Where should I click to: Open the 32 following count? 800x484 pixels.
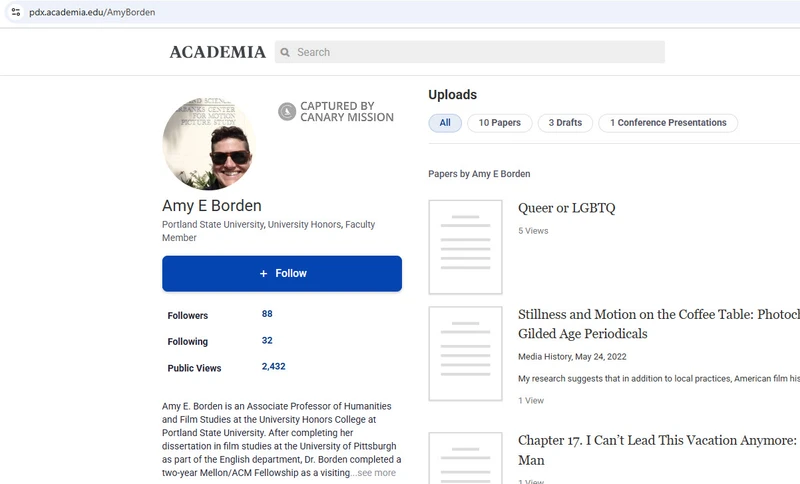coord(267,340)
